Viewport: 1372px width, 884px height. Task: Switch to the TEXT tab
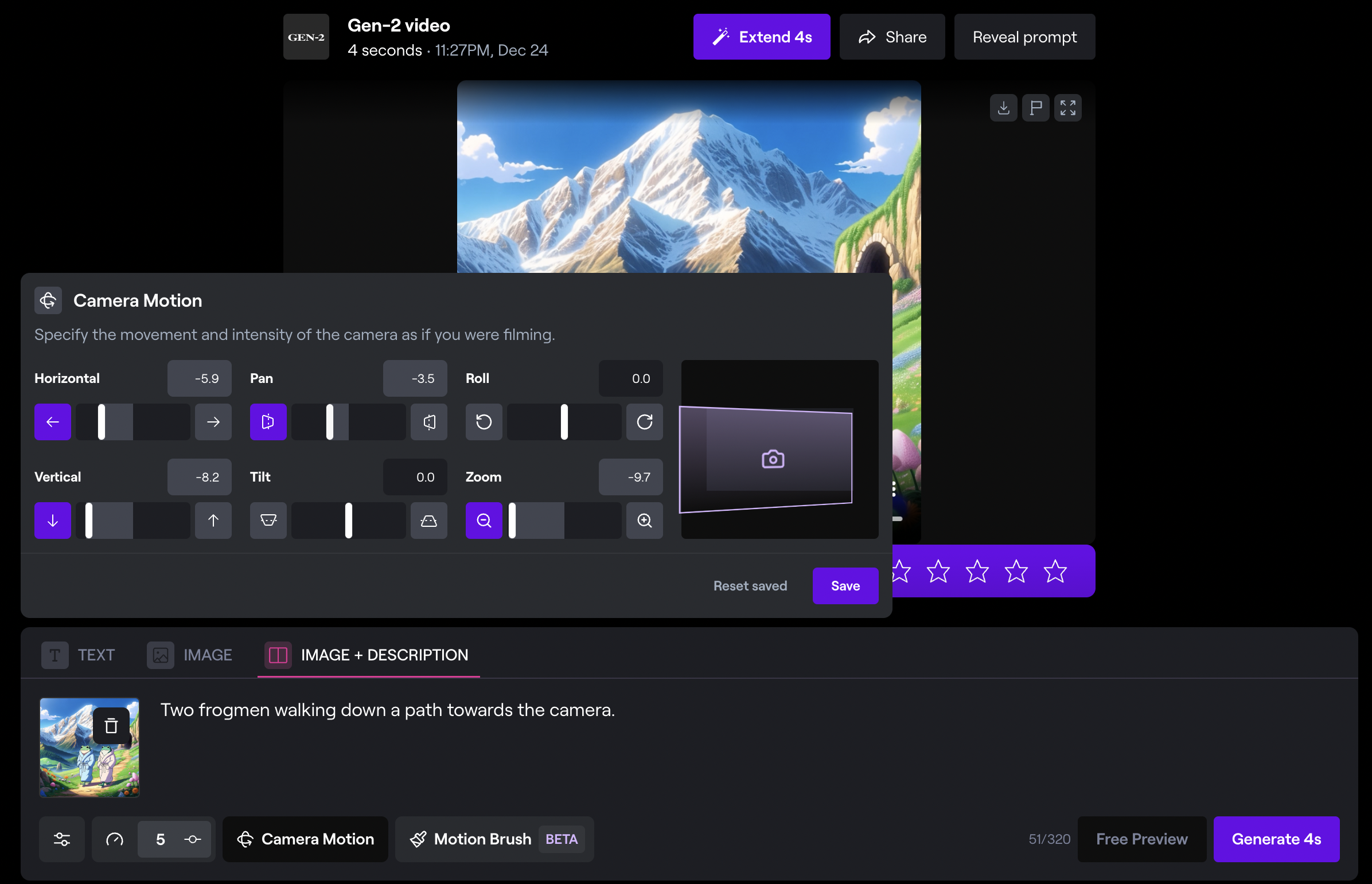tap(78, 655)
